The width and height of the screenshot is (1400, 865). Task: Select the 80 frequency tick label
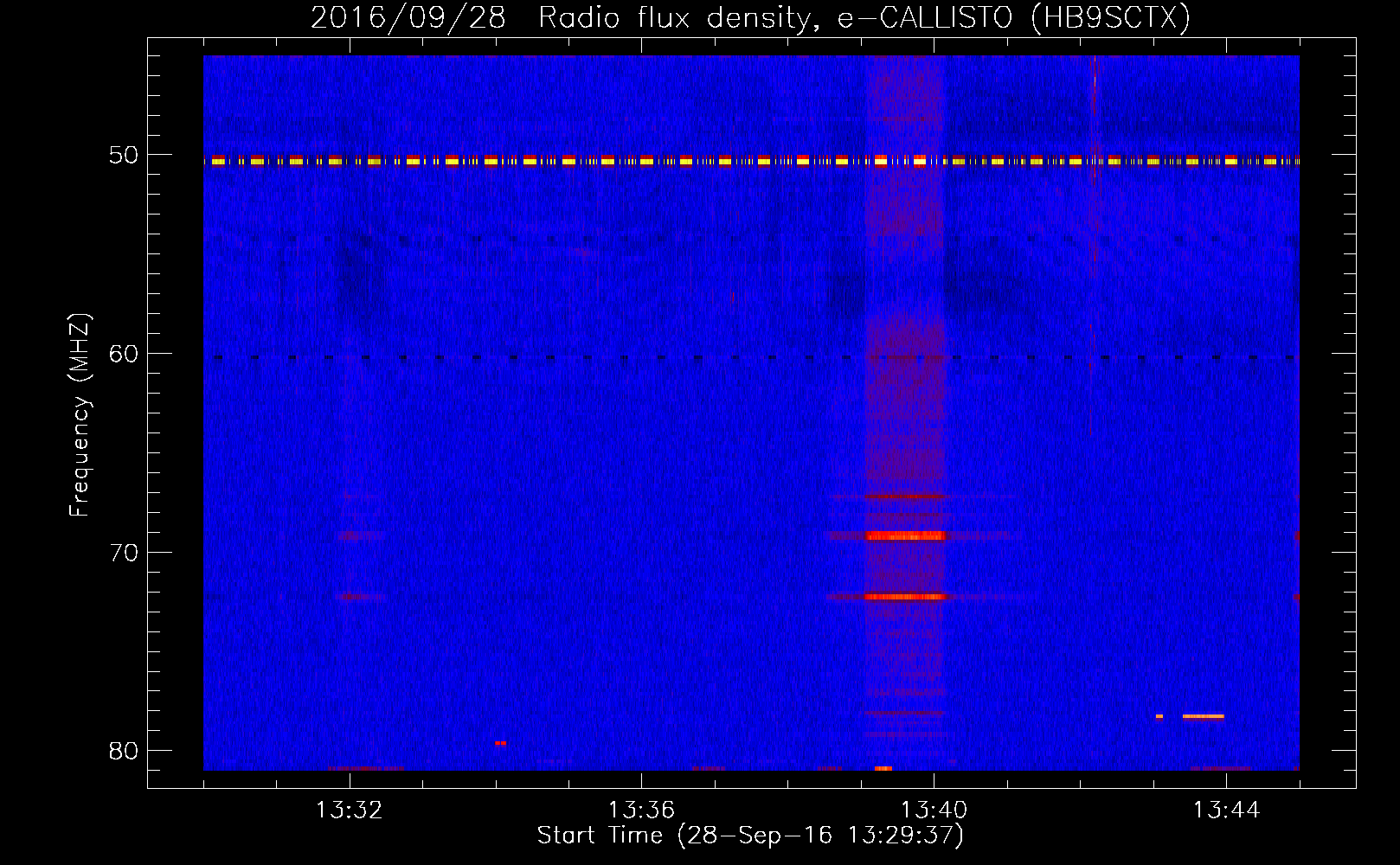click(x=124, y=751)
